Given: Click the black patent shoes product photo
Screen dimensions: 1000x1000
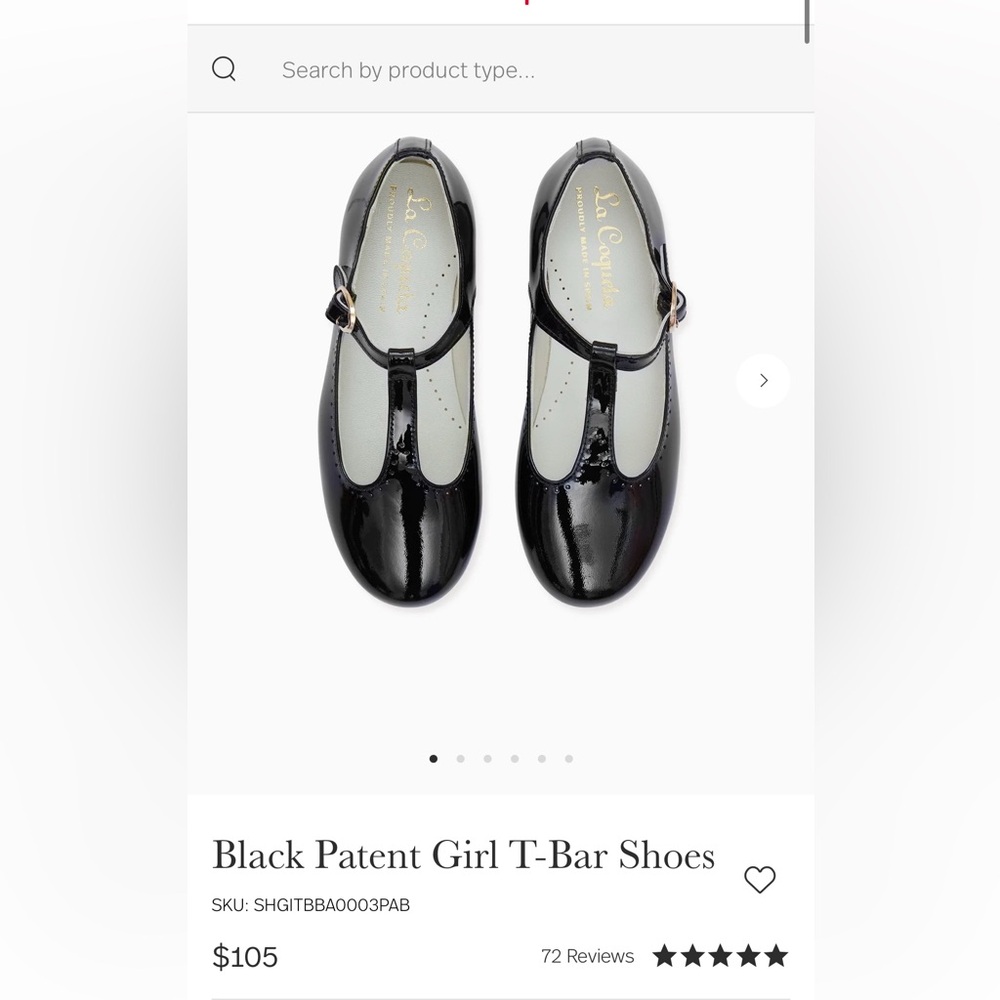Looking at the screenshot, I should pos(500,400).
